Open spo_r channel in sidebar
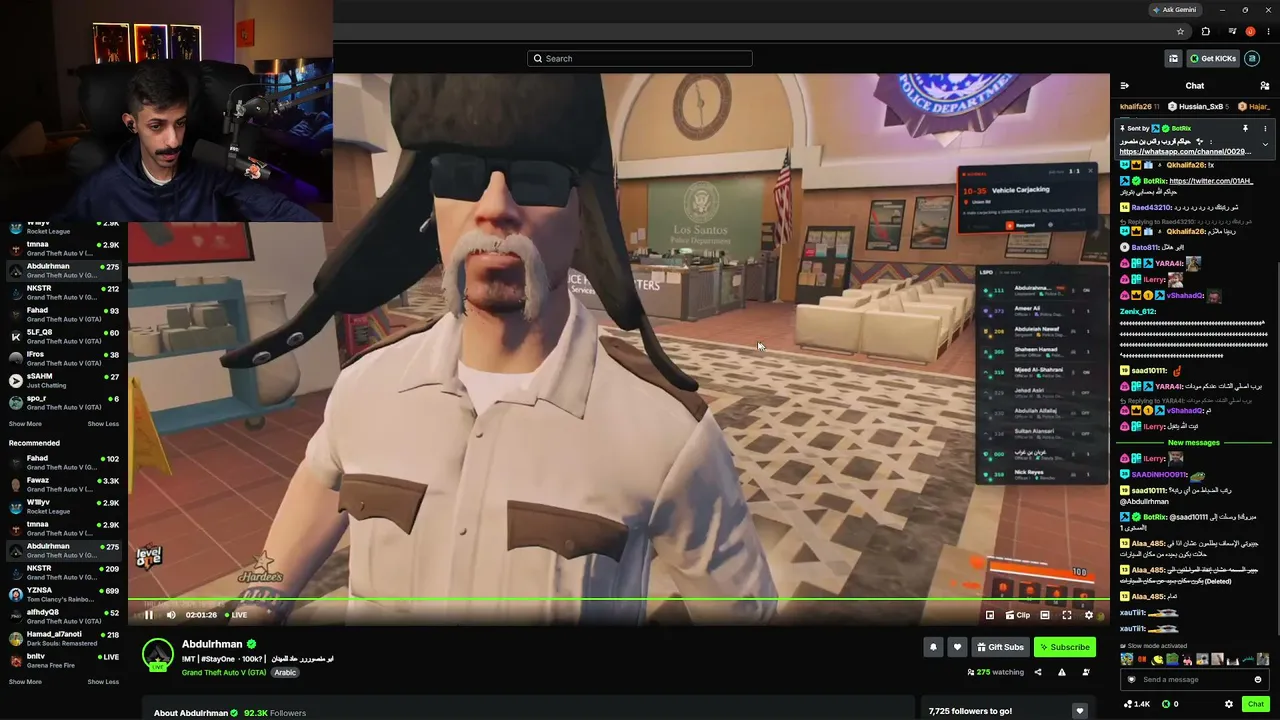 click(x=64, y=403)
